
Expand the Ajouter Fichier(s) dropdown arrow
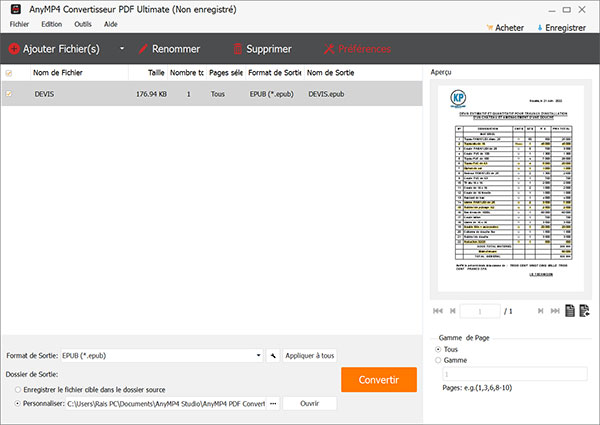click(122, 49)
